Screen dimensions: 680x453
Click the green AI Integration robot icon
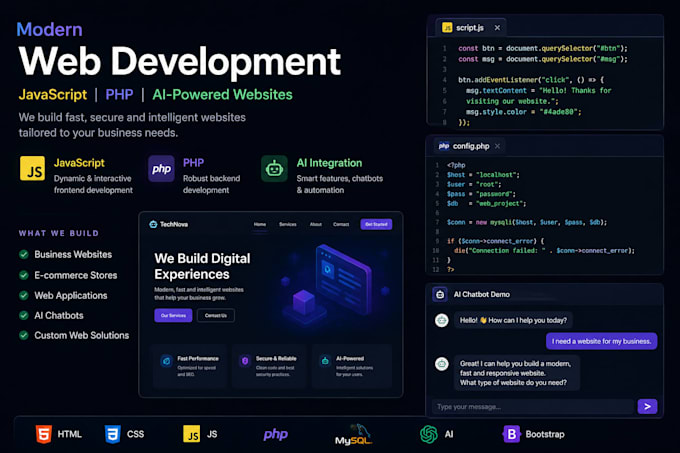(x=274, y=169)
